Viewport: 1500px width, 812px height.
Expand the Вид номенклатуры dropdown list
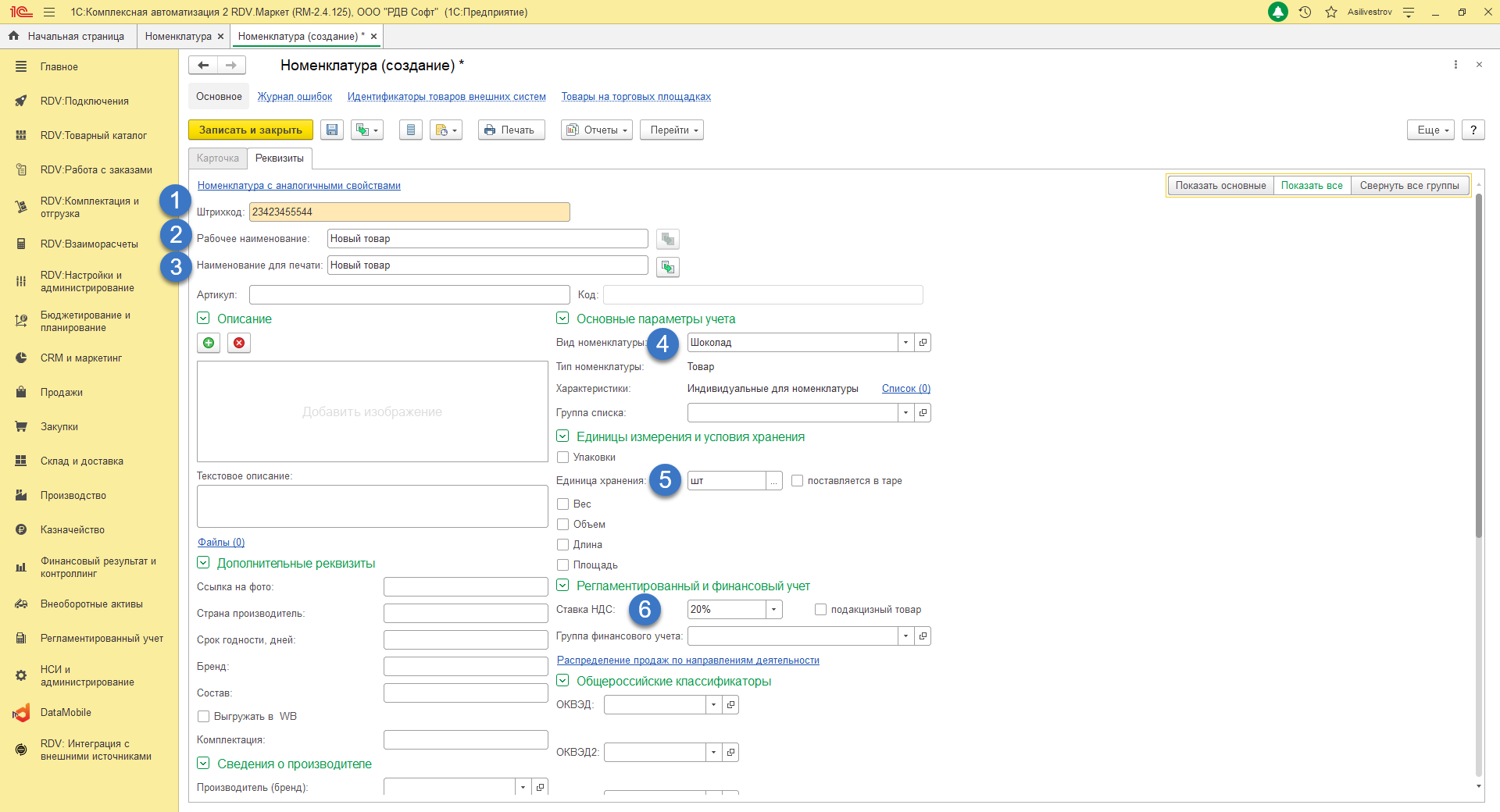point(905,343)
